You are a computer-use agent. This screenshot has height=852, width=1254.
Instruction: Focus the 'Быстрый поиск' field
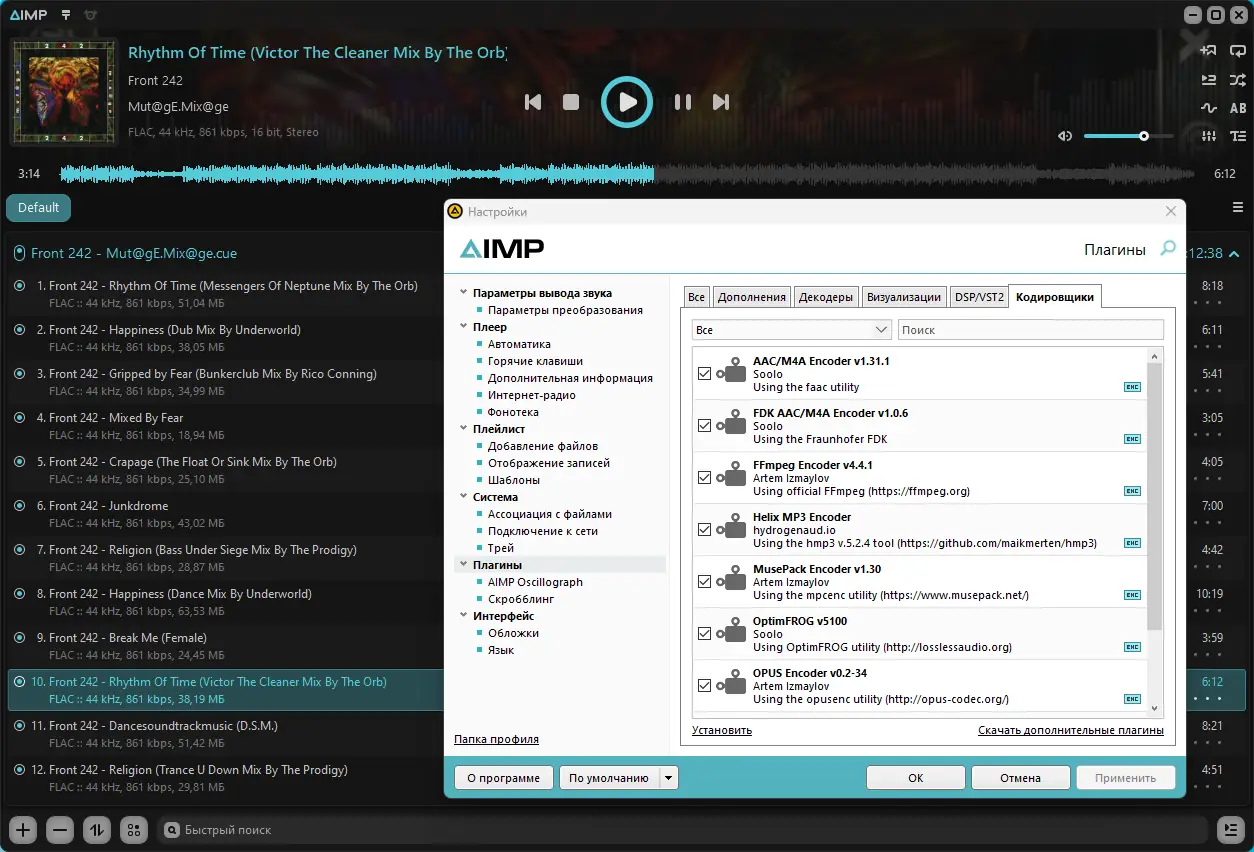[x=685, y=829]
